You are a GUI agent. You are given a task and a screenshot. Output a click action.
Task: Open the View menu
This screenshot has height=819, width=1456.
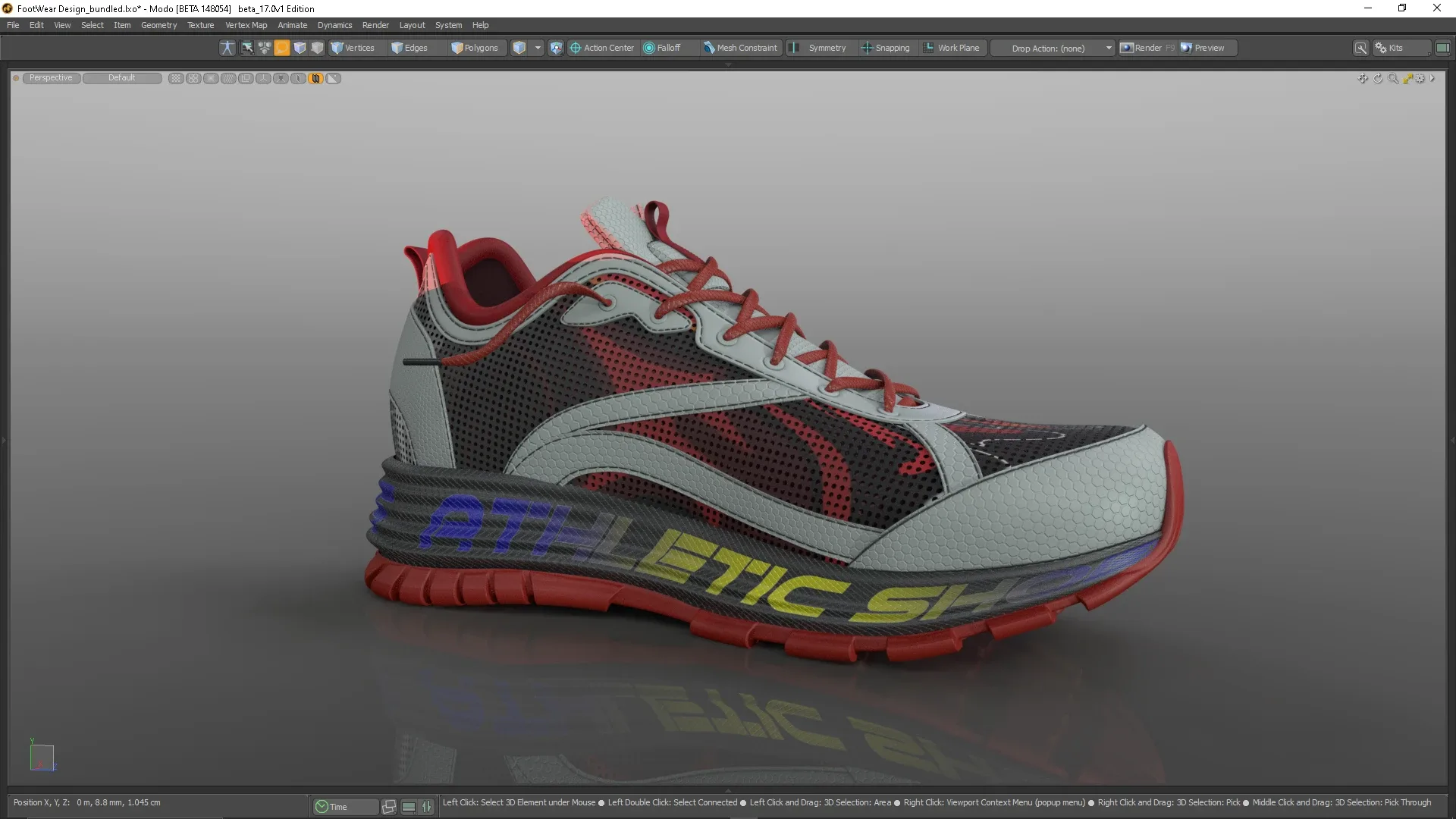coord(62,25)
